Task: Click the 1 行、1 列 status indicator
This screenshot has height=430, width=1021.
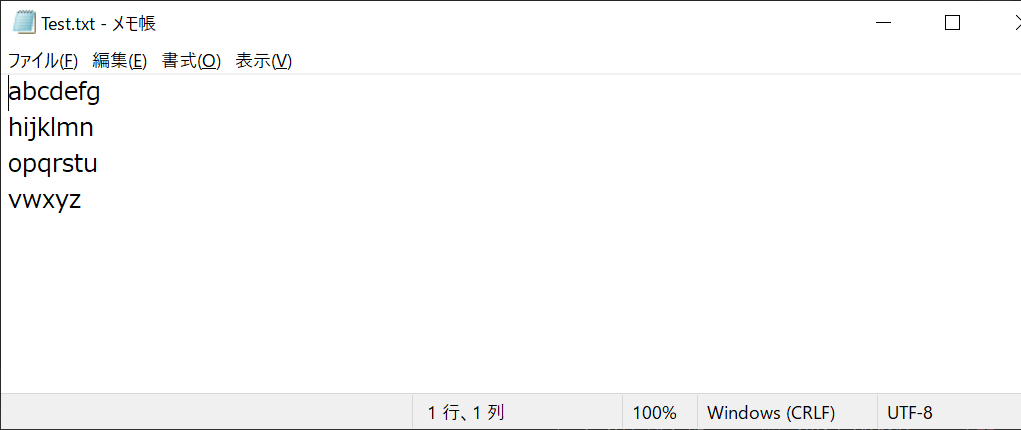Action: (465, 412)
